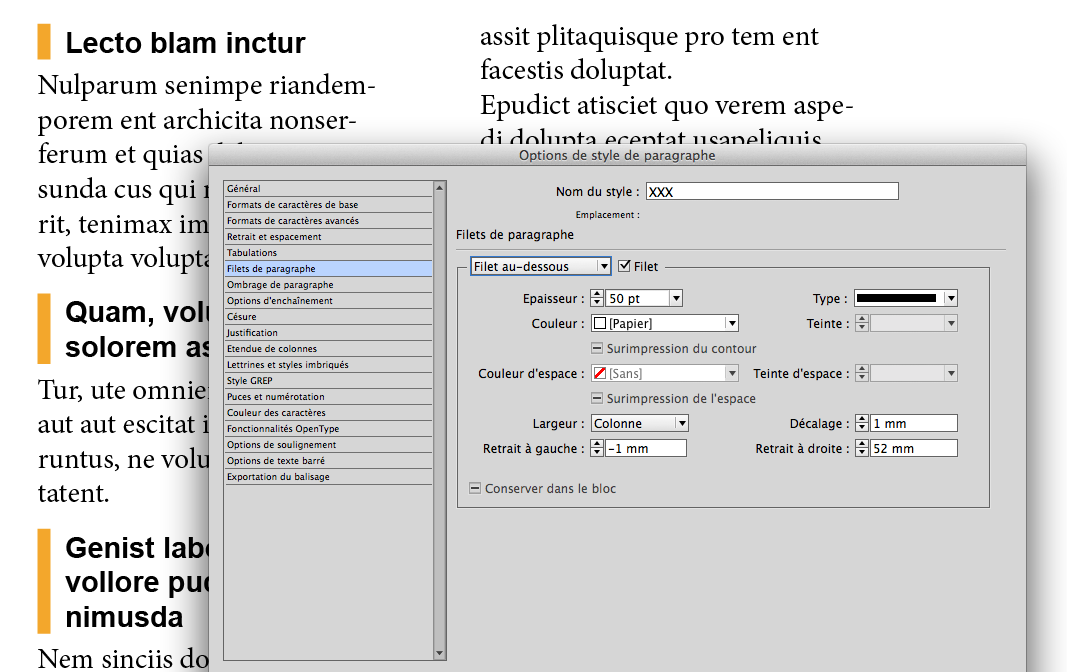Open the Couleur [Papier] dropdown
The height and width of the screenshot is (672, 1067).
pyautogui.click(x=665, y=323)
